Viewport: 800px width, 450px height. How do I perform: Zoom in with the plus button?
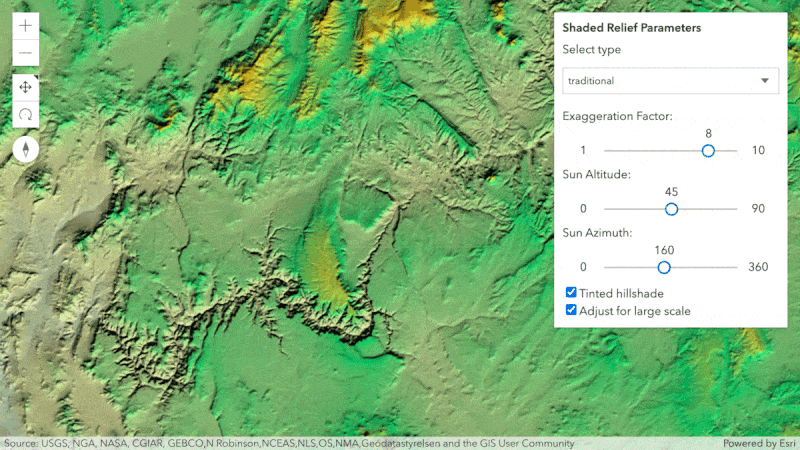coord(26,26)
